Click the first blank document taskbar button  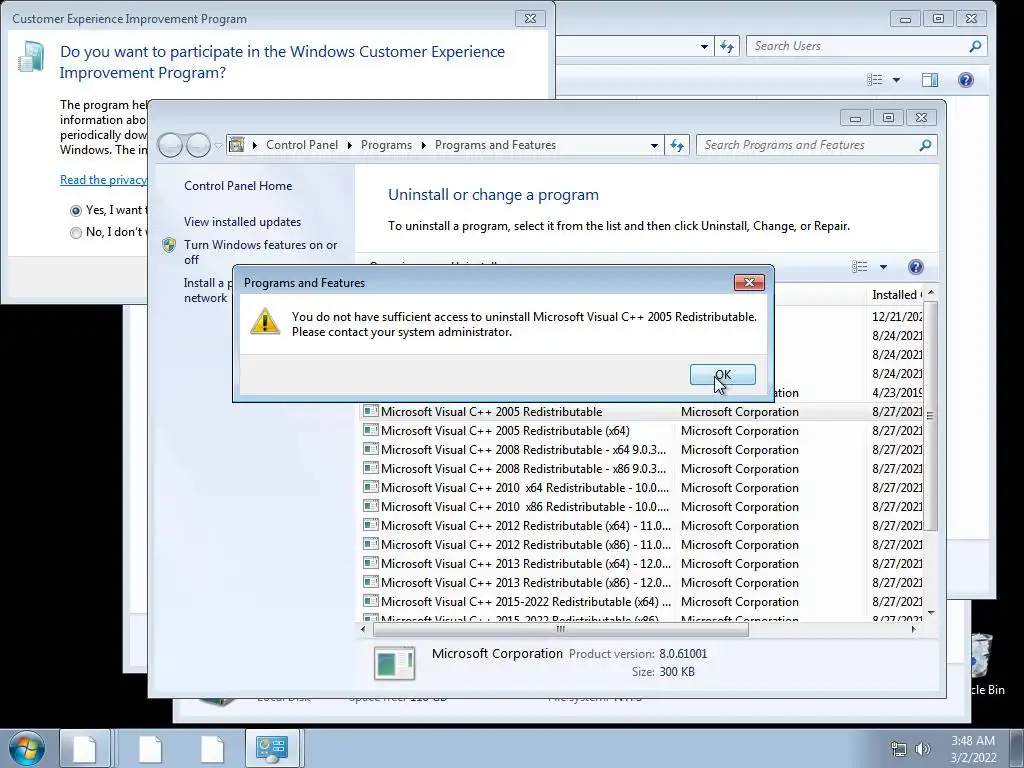[x=85, y=748]
